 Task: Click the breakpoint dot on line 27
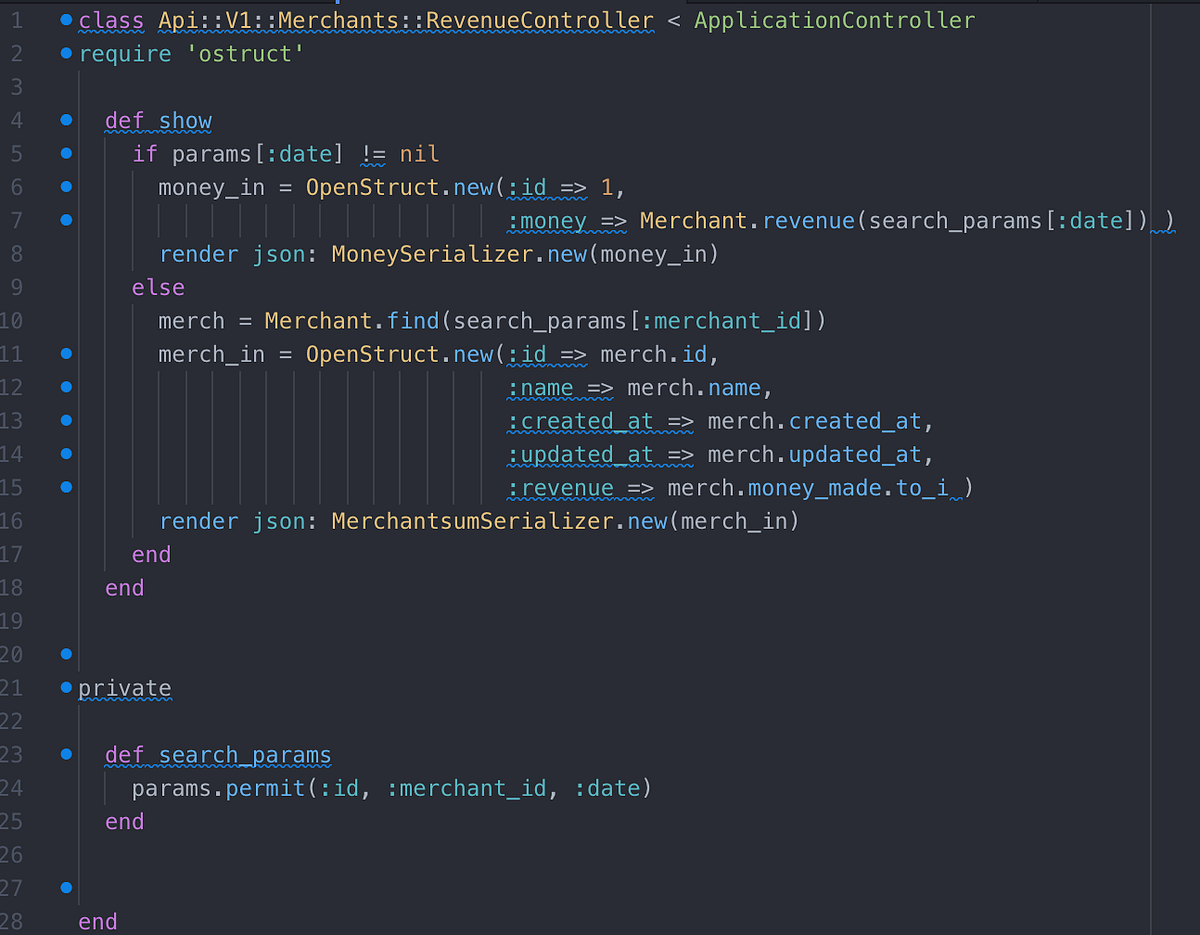[x=66, y=887]
